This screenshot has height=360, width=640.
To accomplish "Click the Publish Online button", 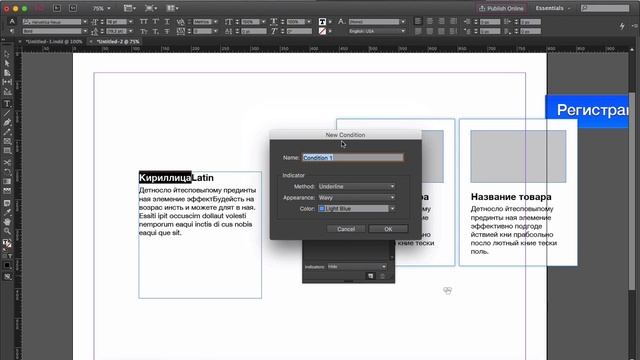I will pos(501,8).
